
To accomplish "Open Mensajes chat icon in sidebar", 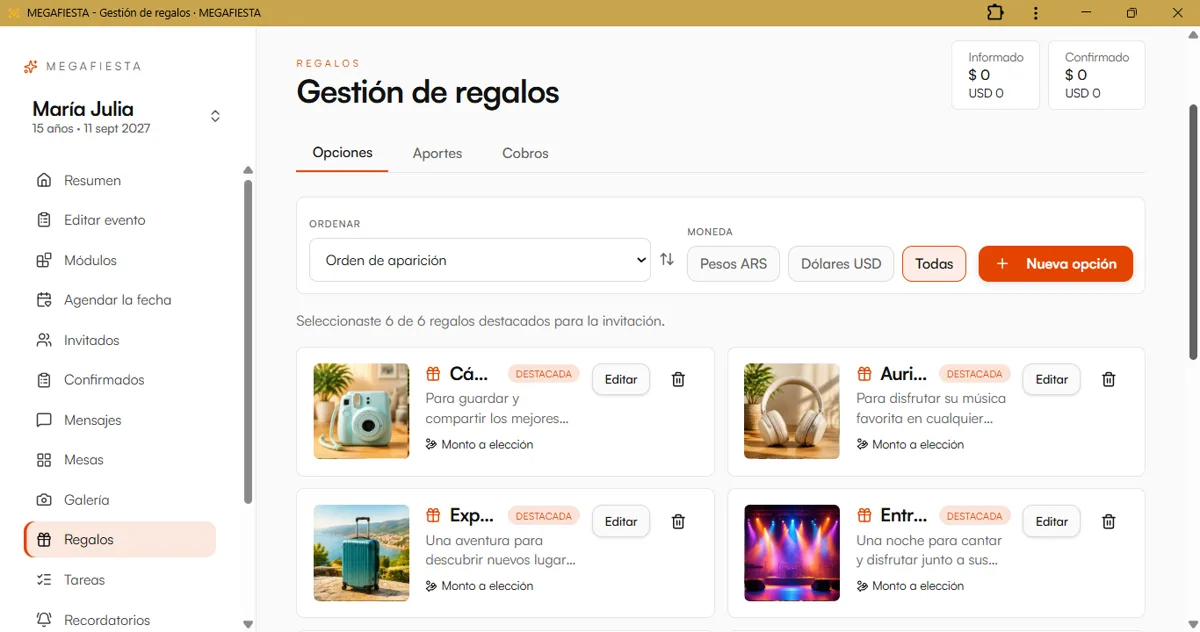I will pyautogui.click(x=44, y=420).
